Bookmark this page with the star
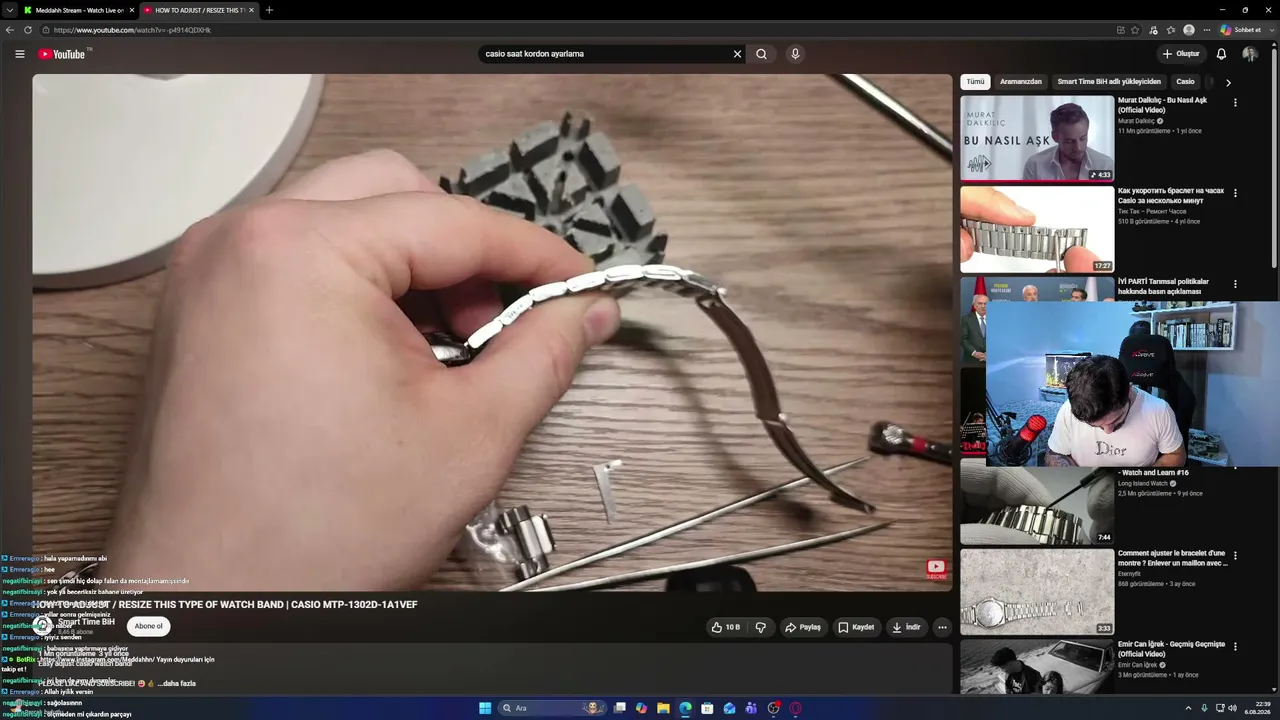This screenshot has height=720, width=1280. (x=1135, y=30)
